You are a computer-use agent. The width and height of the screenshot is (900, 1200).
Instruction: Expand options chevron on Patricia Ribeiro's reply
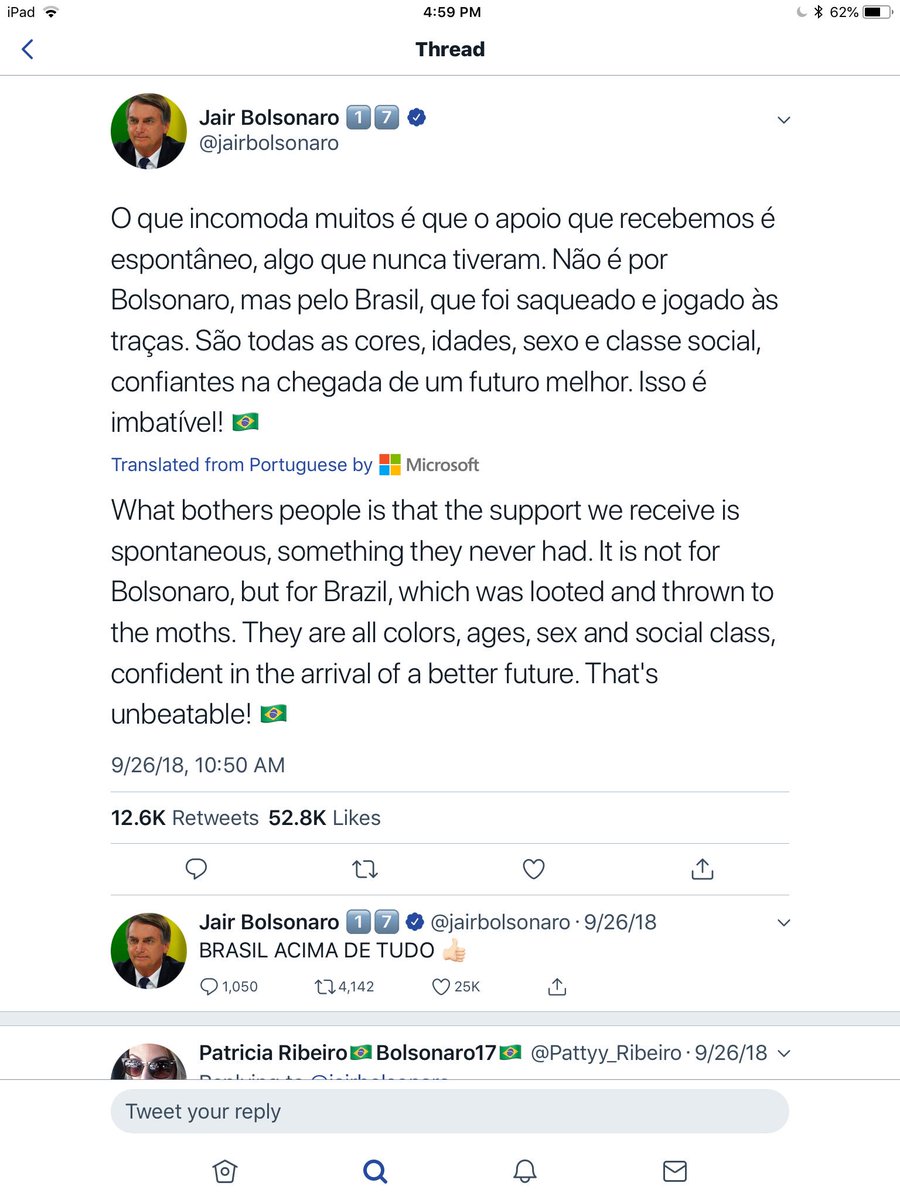tap(784, 1053)
